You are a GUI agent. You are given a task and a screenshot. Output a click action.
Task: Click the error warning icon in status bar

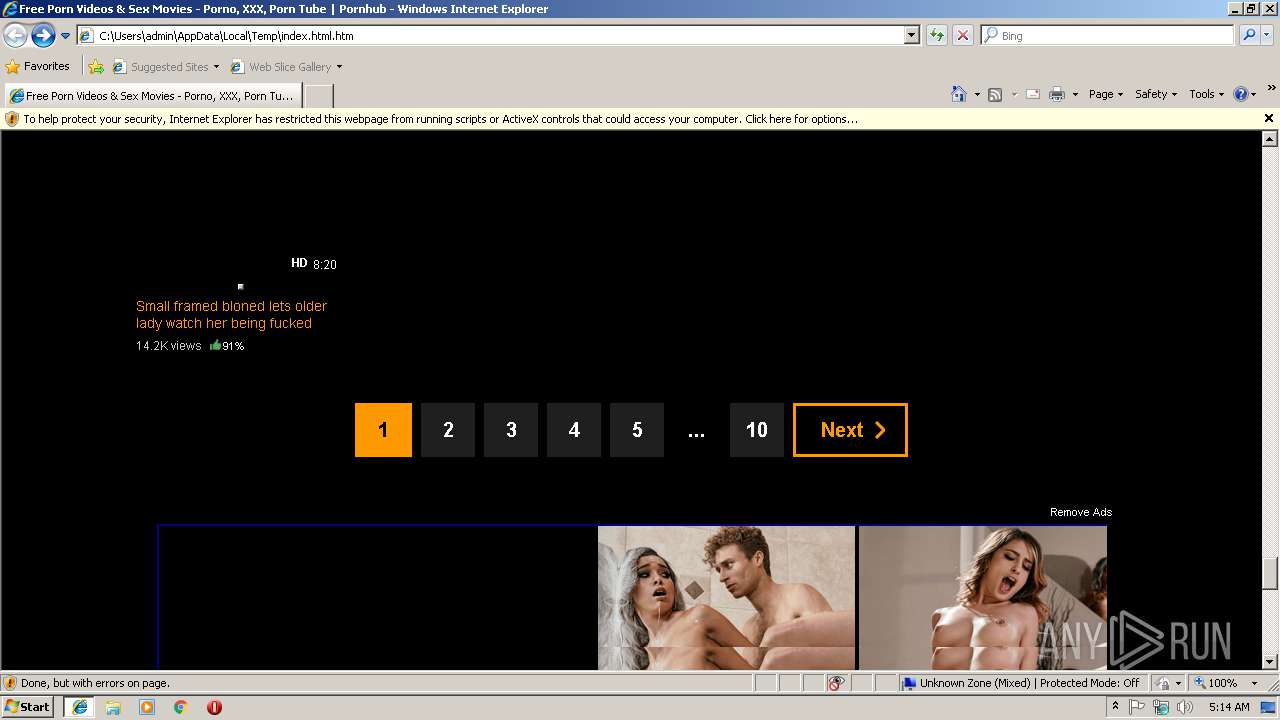pos(10,683)
